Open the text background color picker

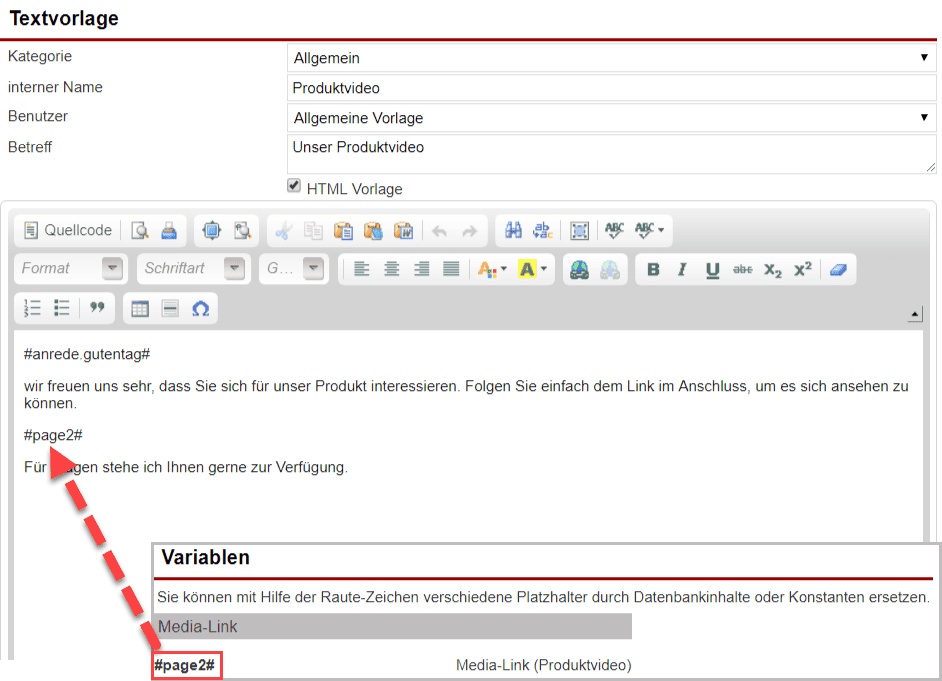click(533, 269)
